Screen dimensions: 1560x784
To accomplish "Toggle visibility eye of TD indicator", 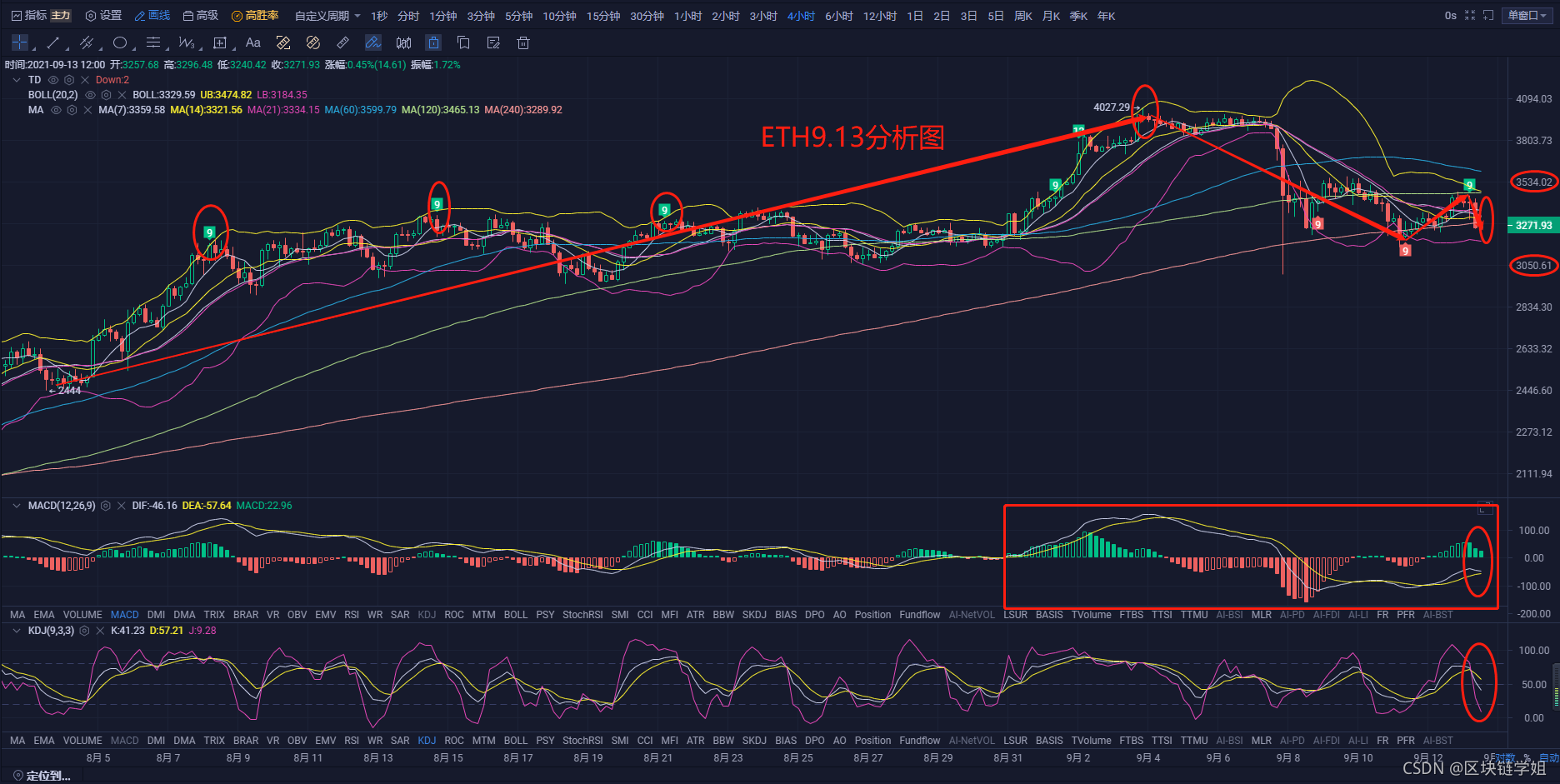I will click(x=53, y=80).
